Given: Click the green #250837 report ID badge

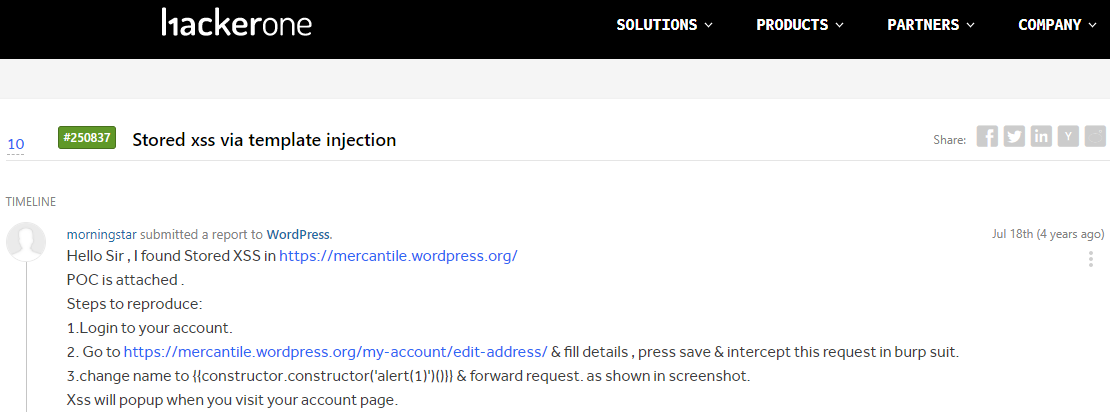Looking at the screenshot, I should (x=87, y=138).
